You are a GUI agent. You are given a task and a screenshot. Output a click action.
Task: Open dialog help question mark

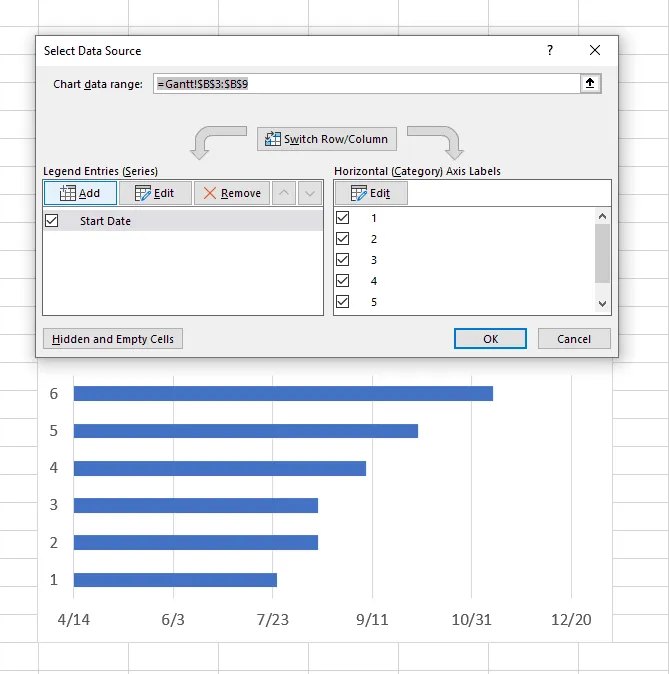coord(549,50)
